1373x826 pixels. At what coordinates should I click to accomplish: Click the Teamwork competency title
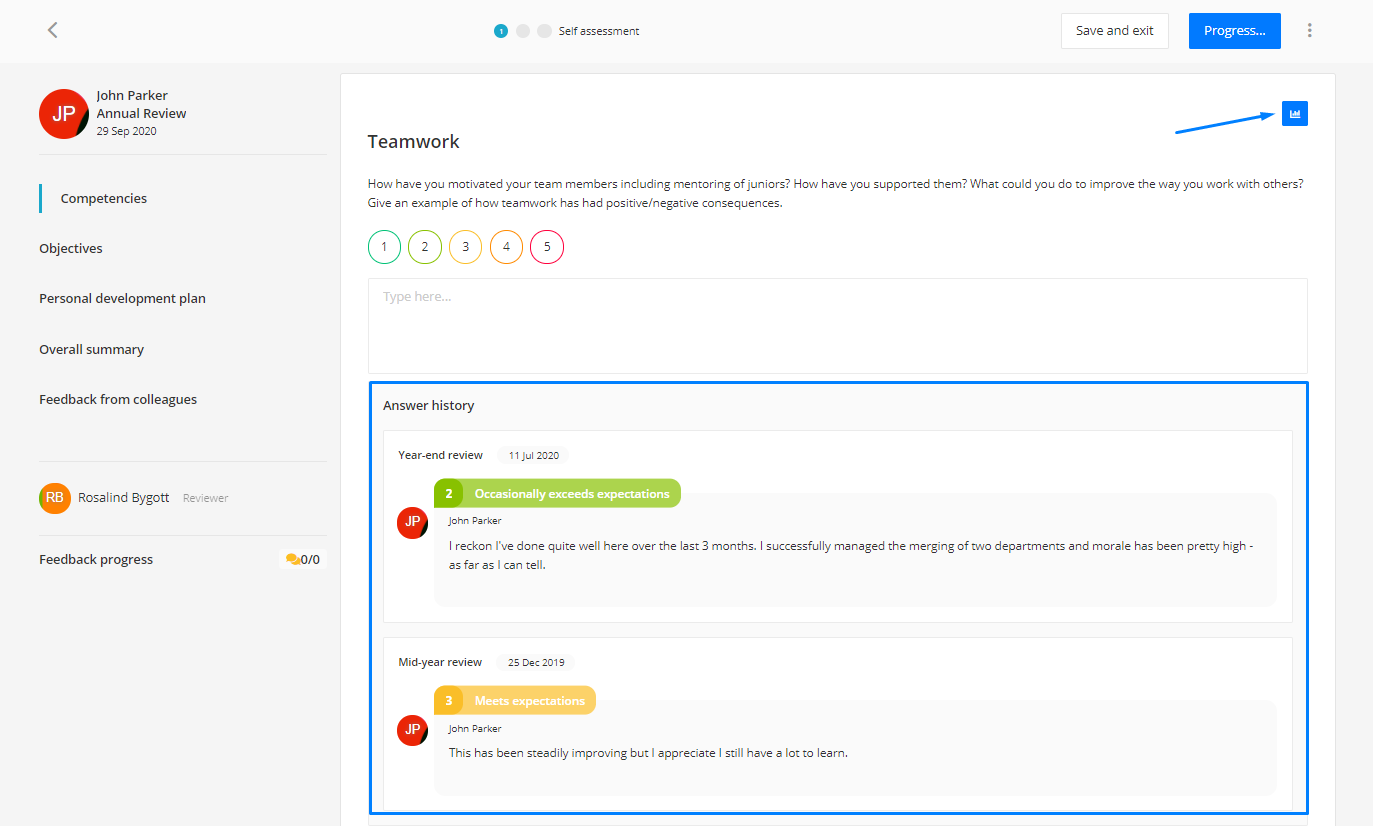414,141
